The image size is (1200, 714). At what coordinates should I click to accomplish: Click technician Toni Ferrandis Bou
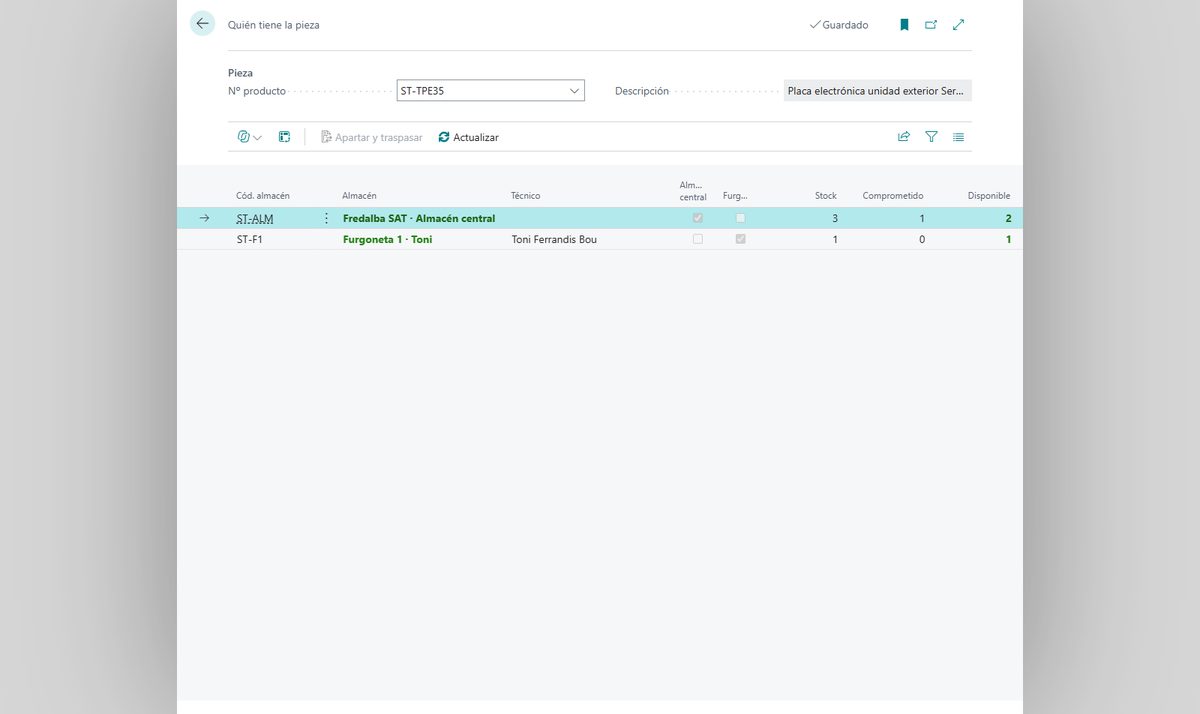(554, 240)
